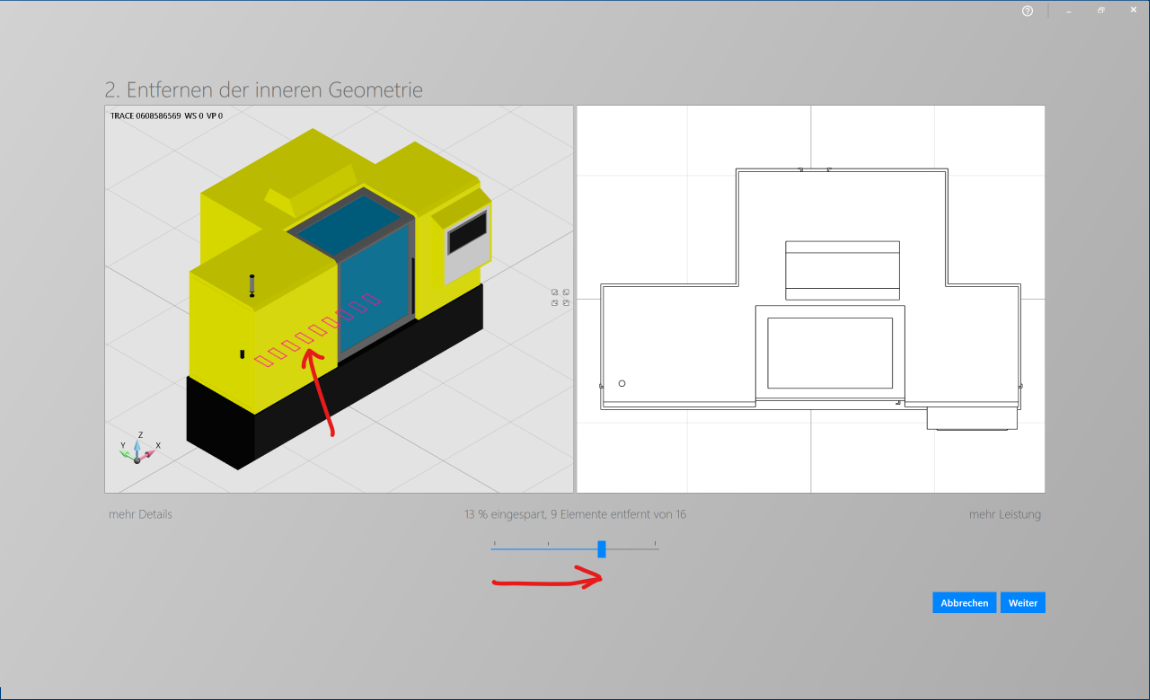
Task: Set slider to the rightmost tick mark
Action: click(x=655, y=544)
